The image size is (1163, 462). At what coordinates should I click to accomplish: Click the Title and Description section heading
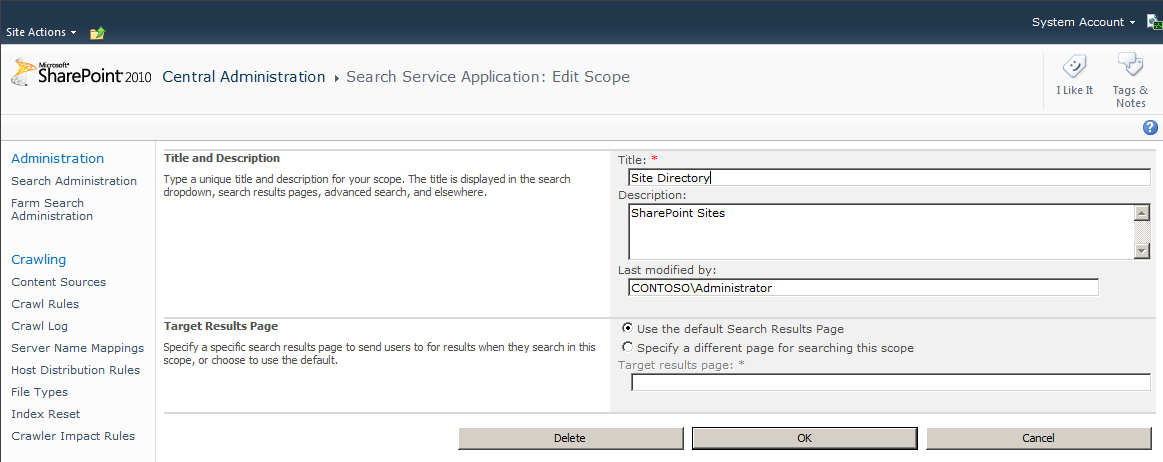point(222,158)
